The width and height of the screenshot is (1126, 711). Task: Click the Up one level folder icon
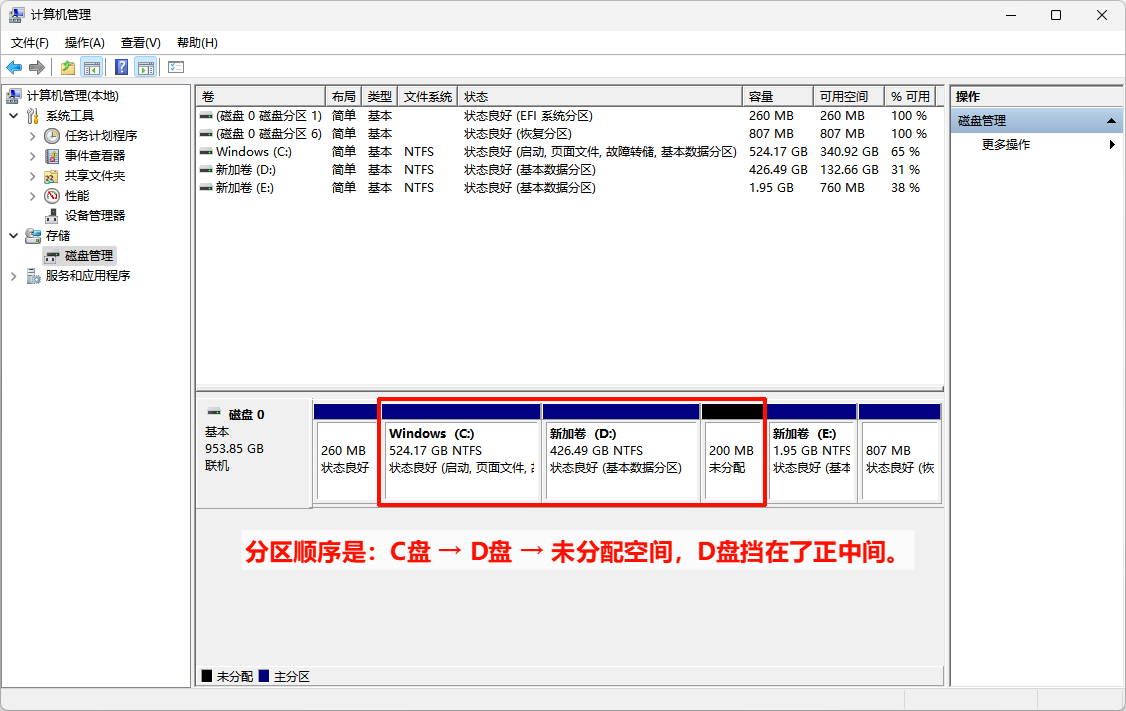[68, 68]
